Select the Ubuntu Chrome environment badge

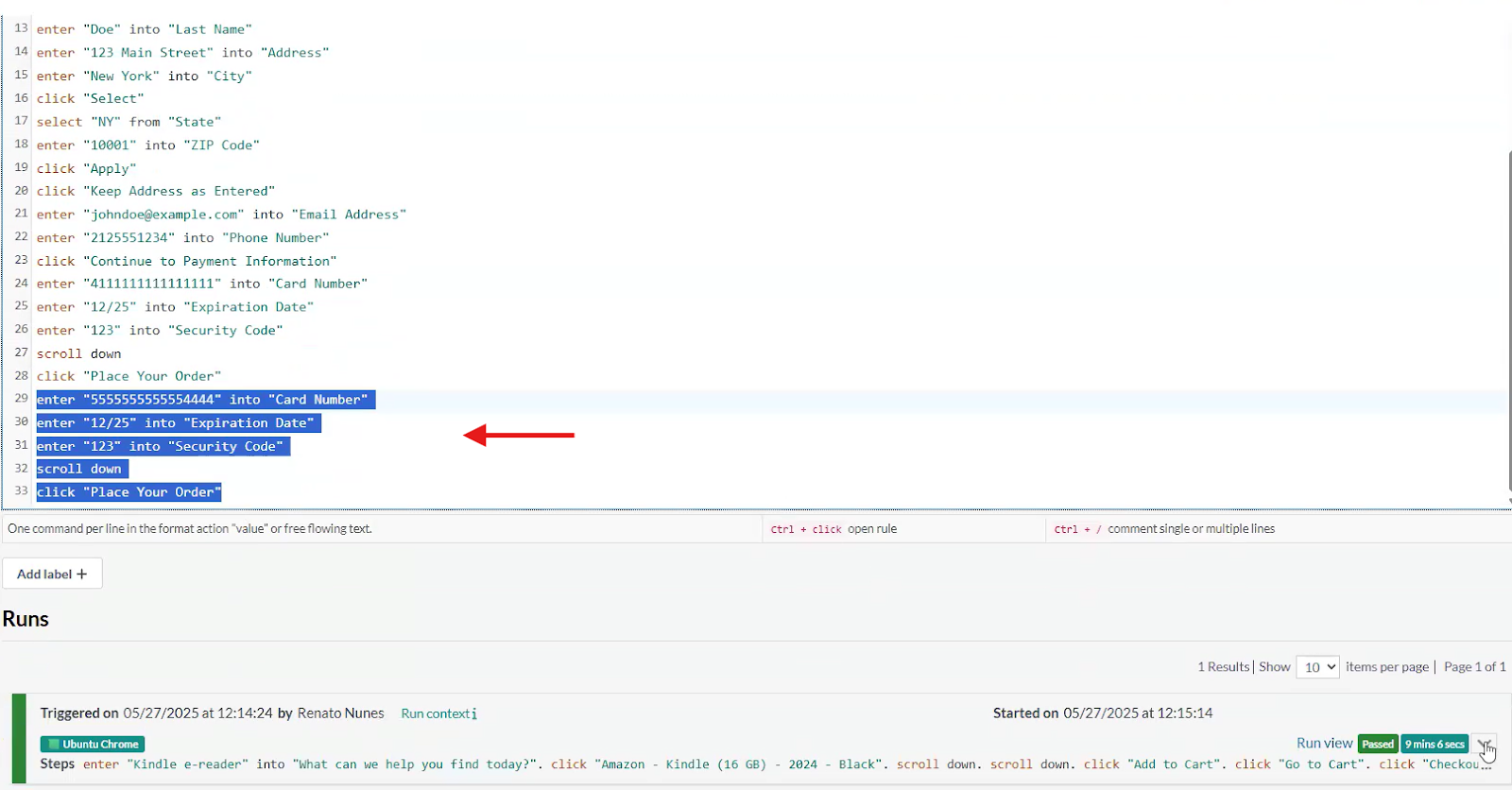point(93,745)
